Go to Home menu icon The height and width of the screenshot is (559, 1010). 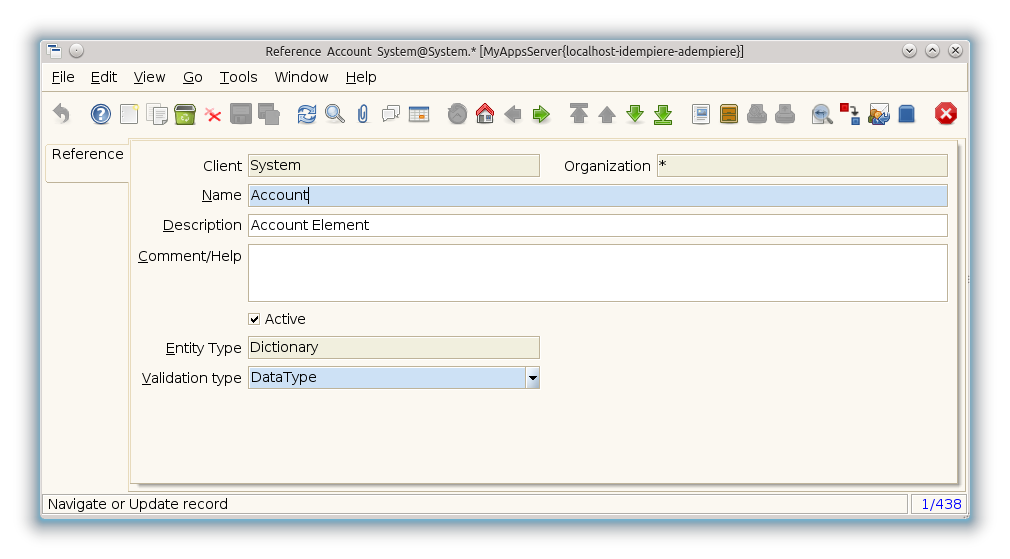485,114
